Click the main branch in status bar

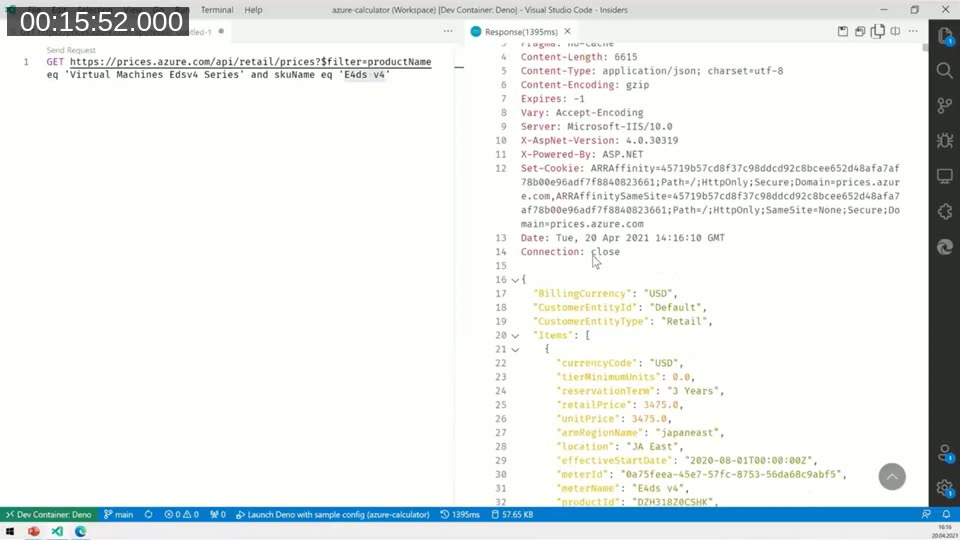click(x=118, y=514)
